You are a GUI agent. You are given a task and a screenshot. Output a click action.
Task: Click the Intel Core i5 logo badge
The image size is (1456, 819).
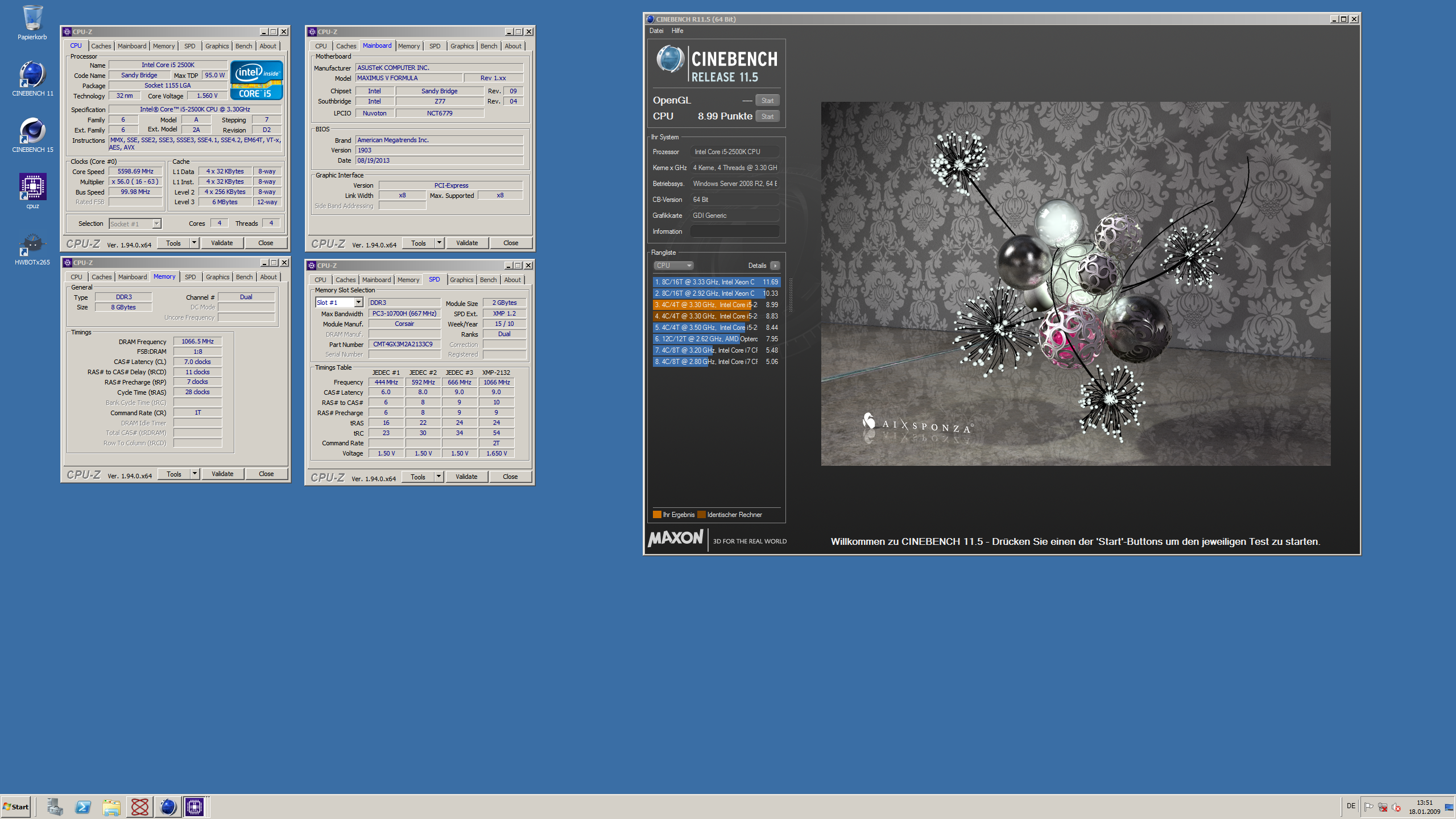(257, 80)
